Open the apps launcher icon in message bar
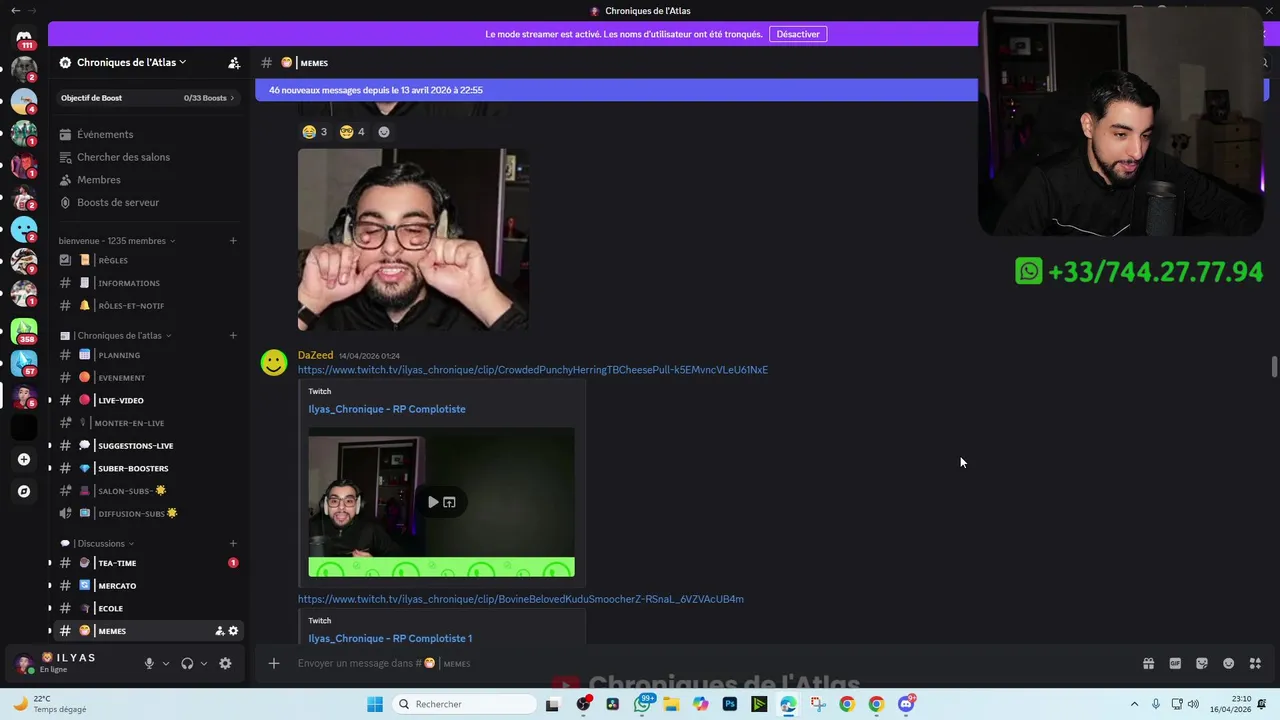The height and width of the screenshot is (720, 1280). click(1255, 663)
